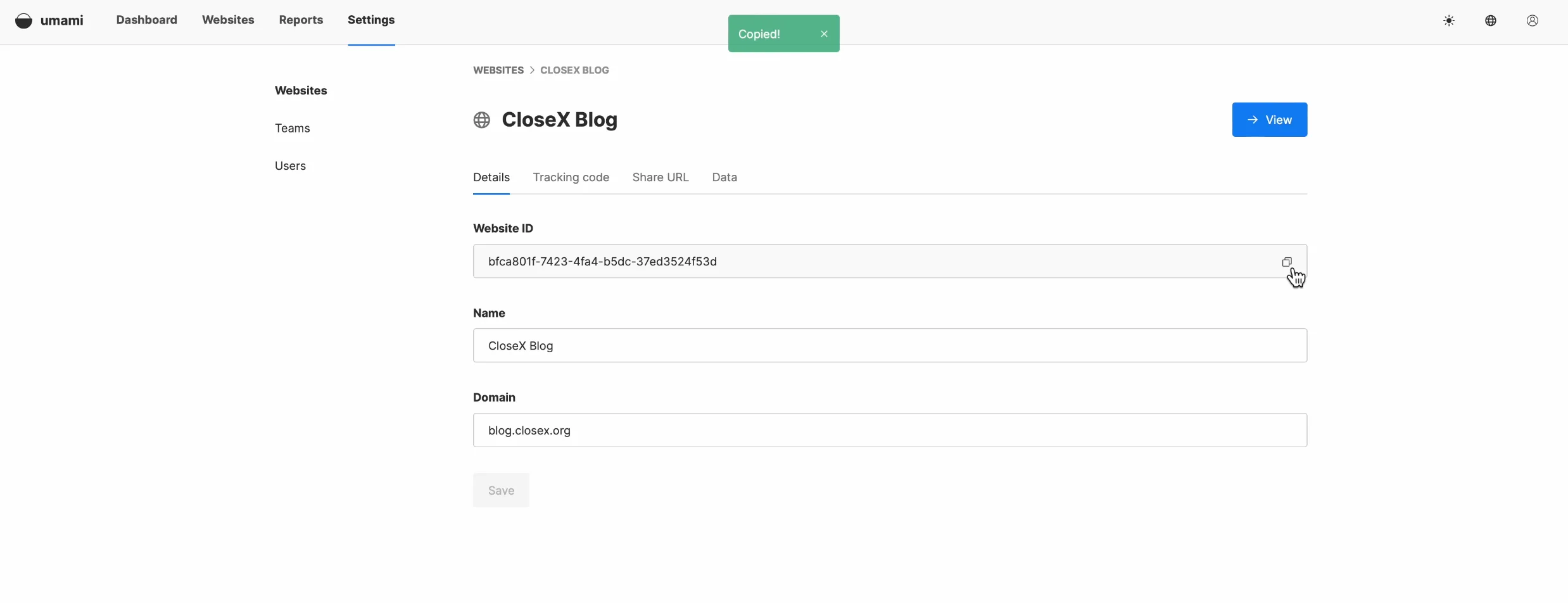Open the user profile menu icon
The image size is (1568, 603).
(1533, 21)
